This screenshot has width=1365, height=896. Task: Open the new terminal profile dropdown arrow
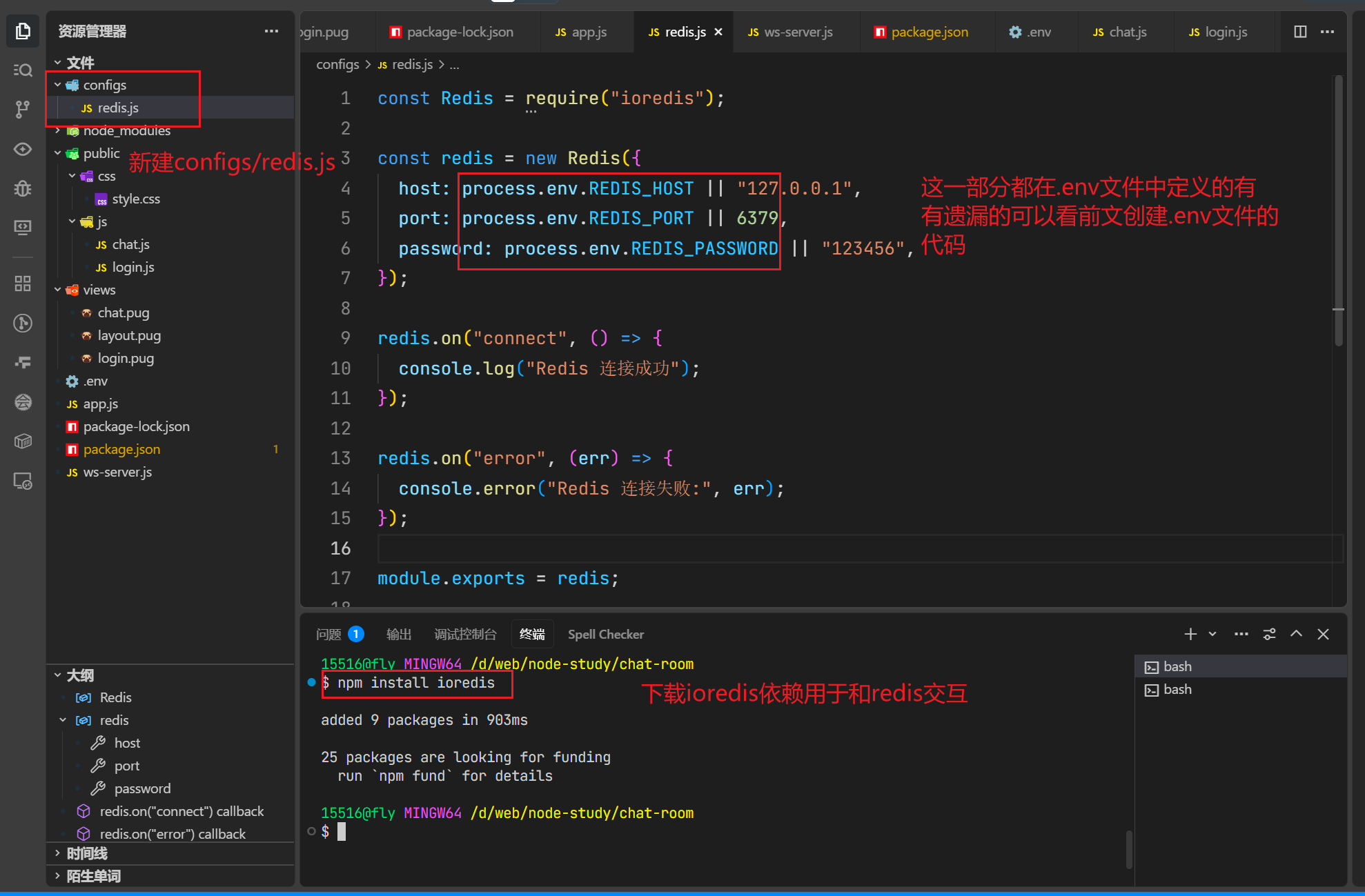1212,634
